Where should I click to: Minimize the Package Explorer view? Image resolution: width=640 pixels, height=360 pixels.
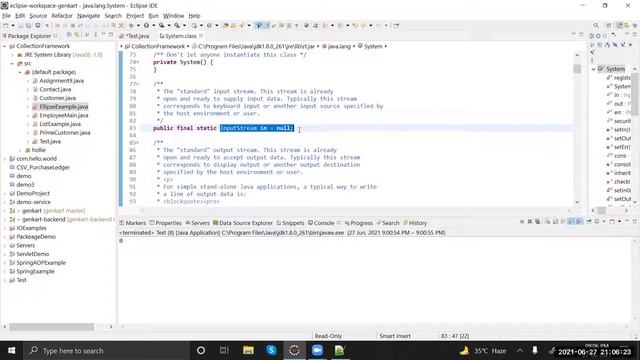click(x=103, y=35)
